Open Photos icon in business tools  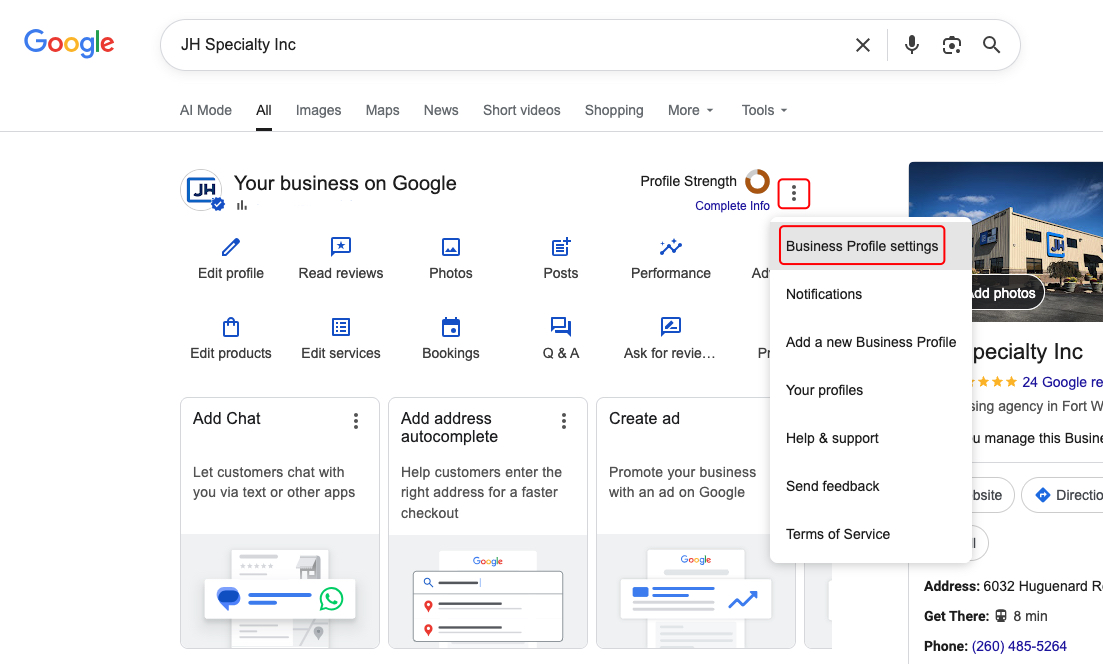tap(450, 247)
